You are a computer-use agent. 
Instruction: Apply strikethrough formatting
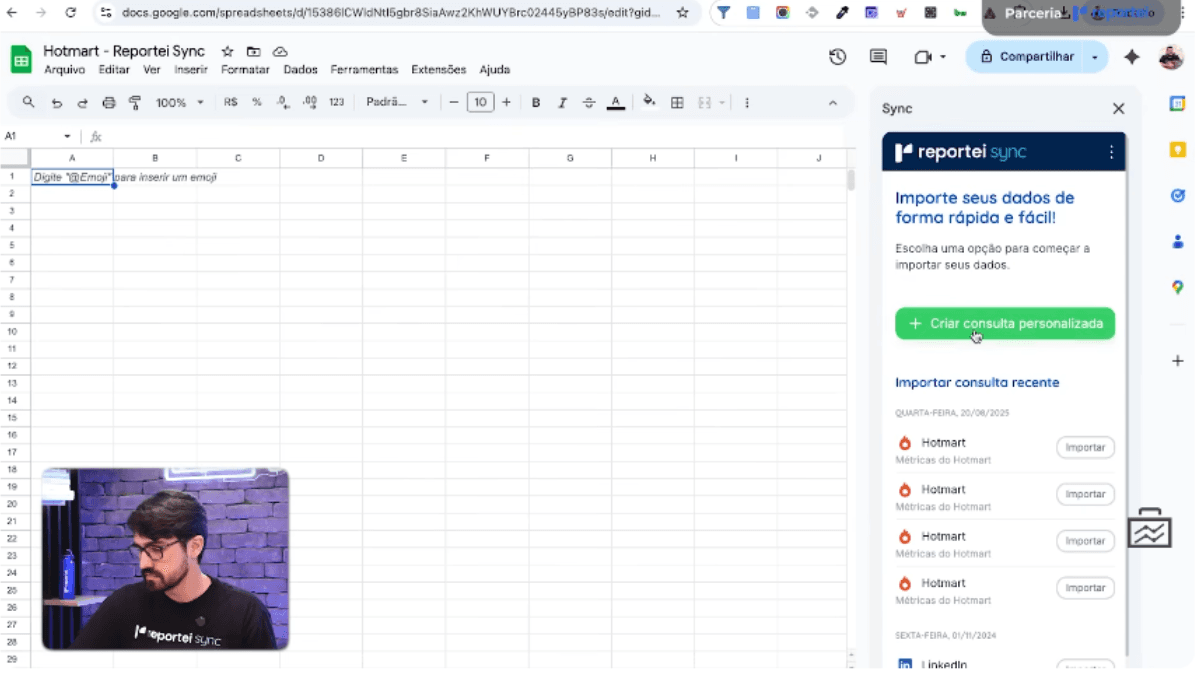(588, 102)
